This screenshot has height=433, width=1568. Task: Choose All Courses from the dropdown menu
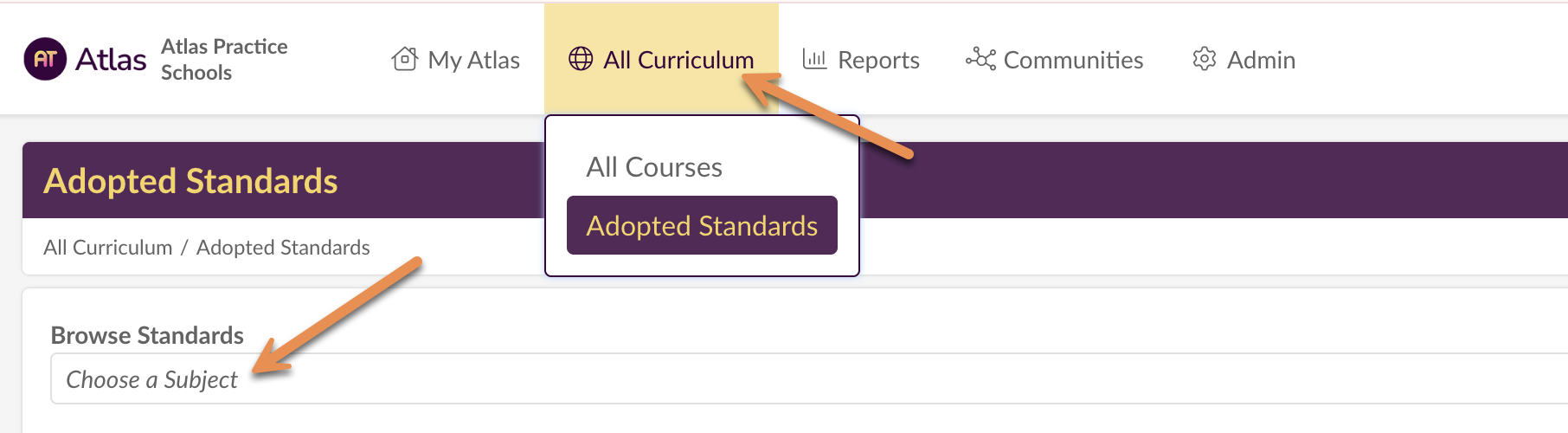pyautogui.click(x=654, y=167)
